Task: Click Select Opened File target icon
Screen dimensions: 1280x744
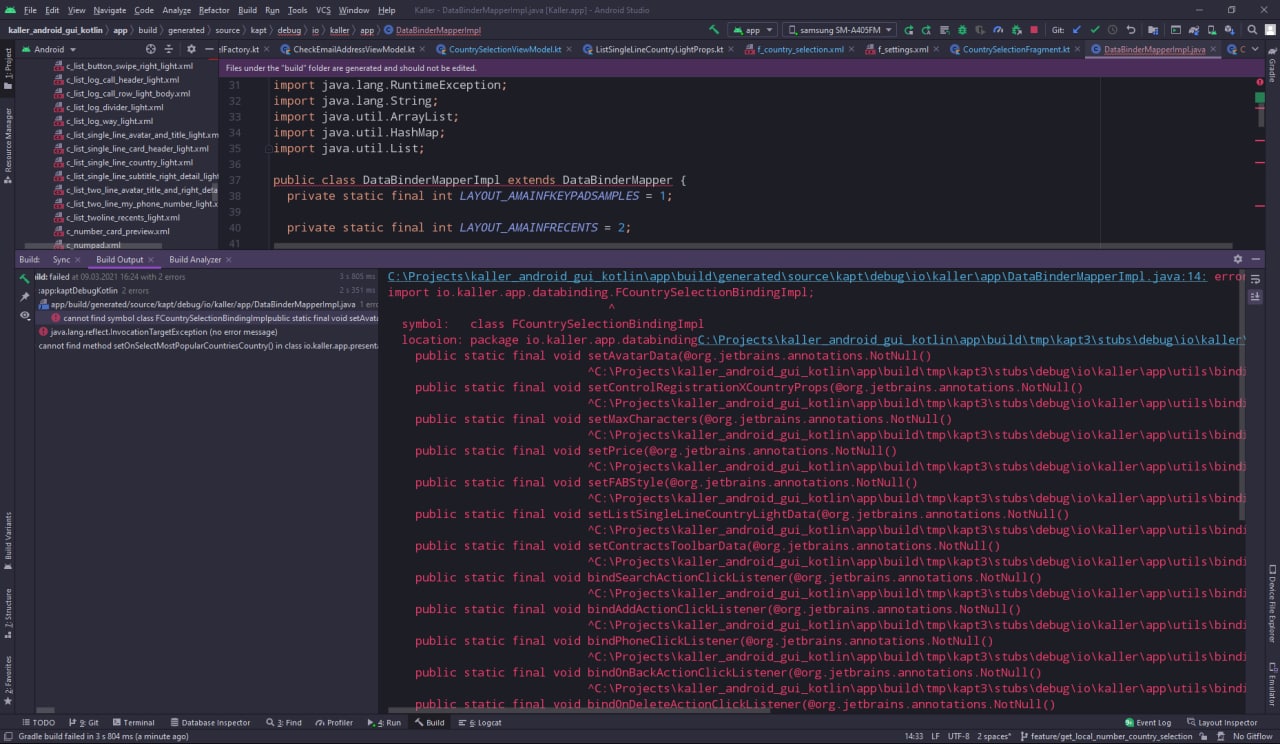Action: coord(151,49)
